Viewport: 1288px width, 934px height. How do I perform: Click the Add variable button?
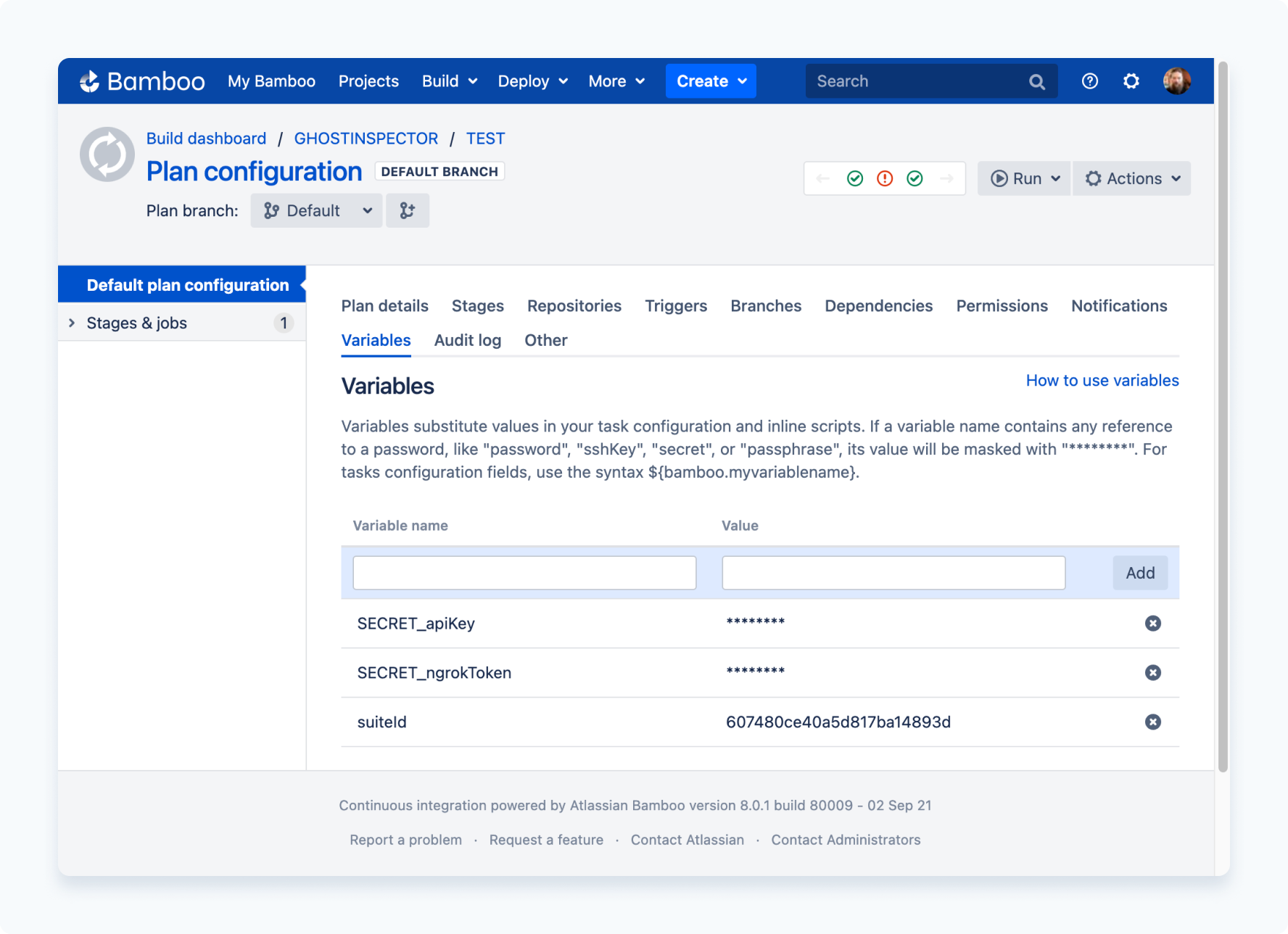[x=1139, y=572]
